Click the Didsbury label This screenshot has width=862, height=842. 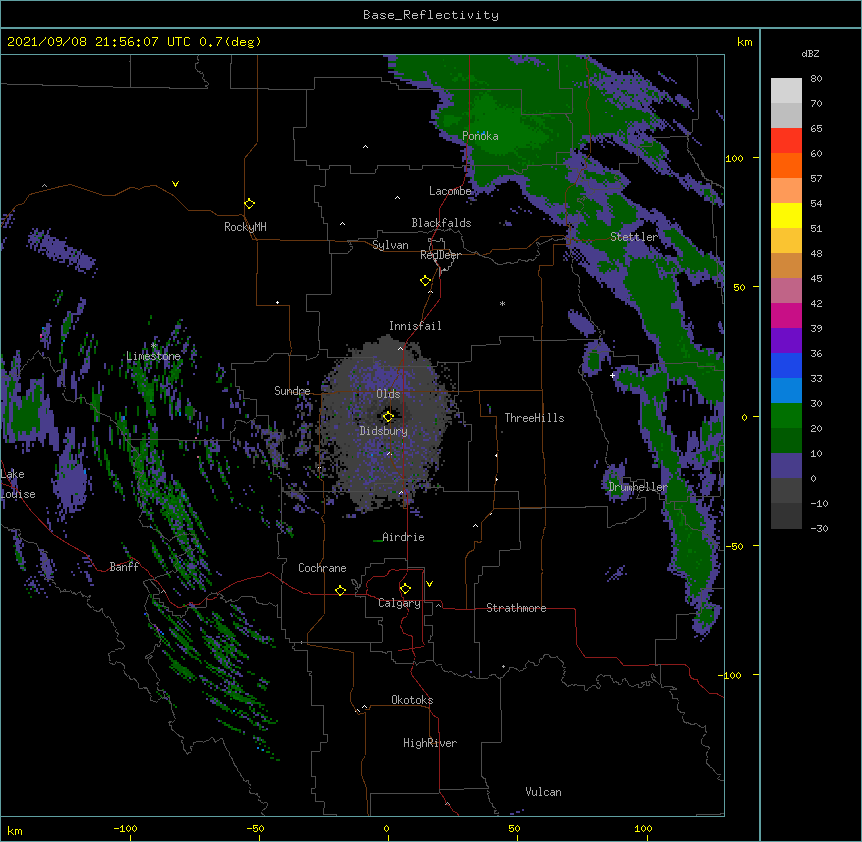click(384, 431)
